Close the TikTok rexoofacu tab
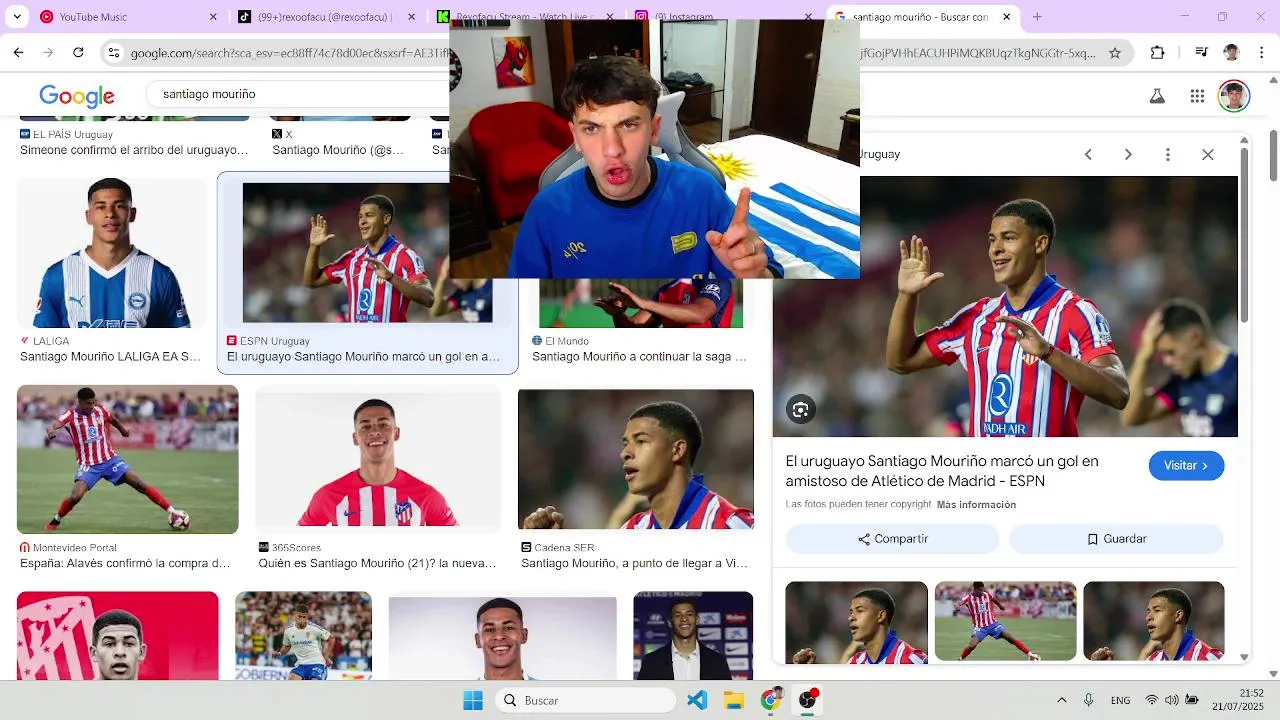Viewport: 1280px width, 720px height. [x=411, y=17]
